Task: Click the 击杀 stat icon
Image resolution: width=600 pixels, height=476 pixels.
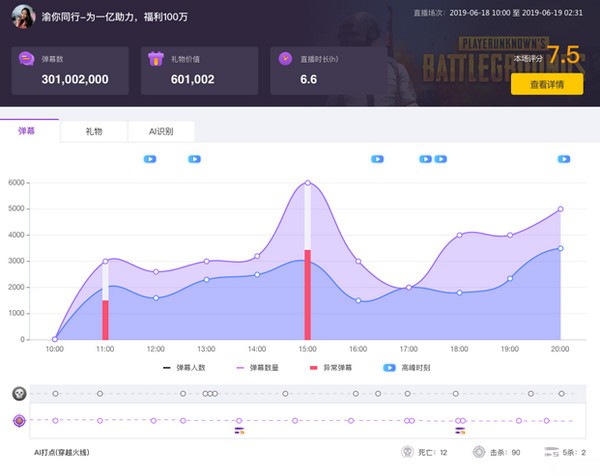Action: [x=479, y=452]
